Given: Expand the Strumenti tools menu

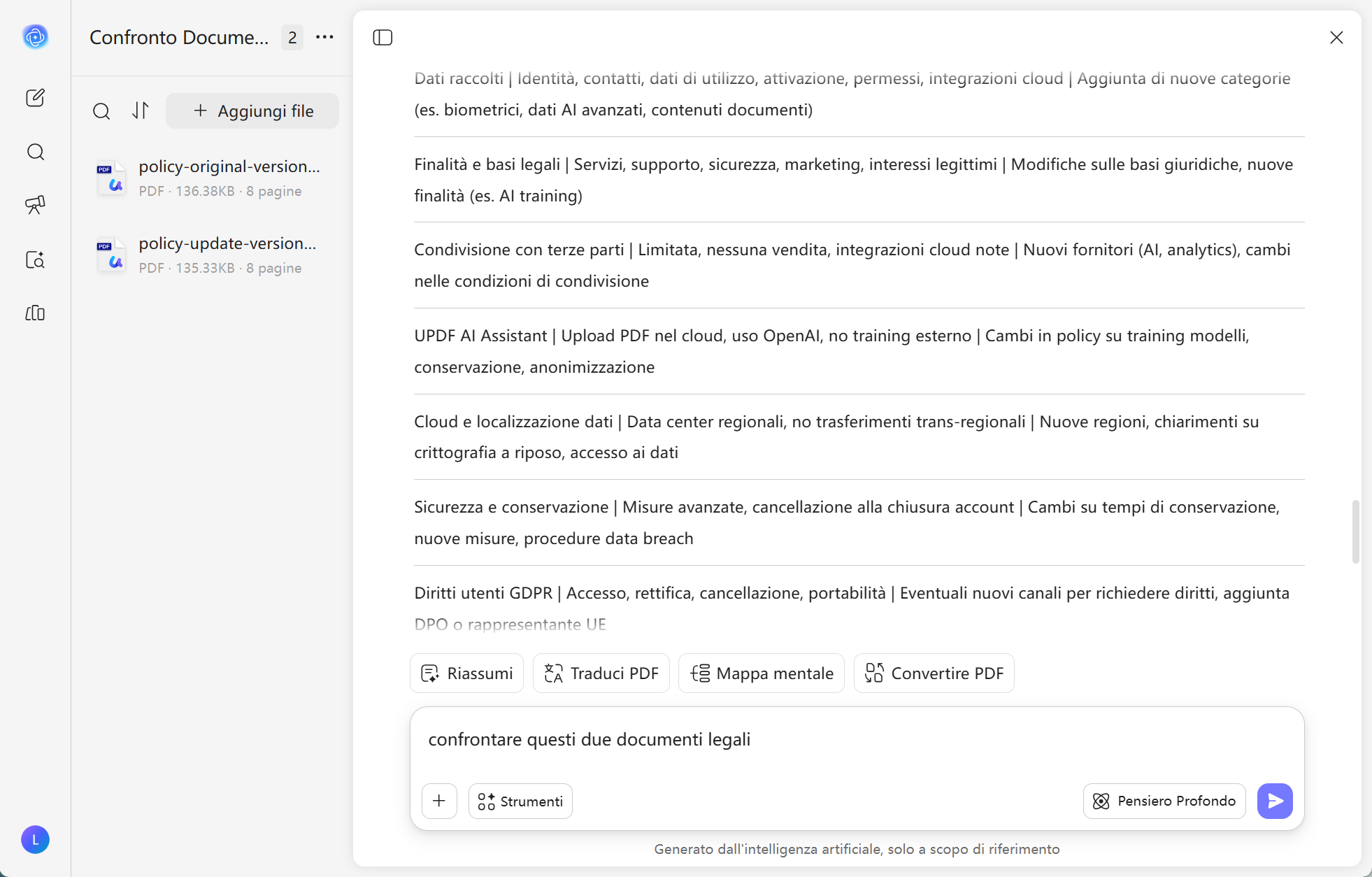Looking at the screenshot, I should [520, 801].
